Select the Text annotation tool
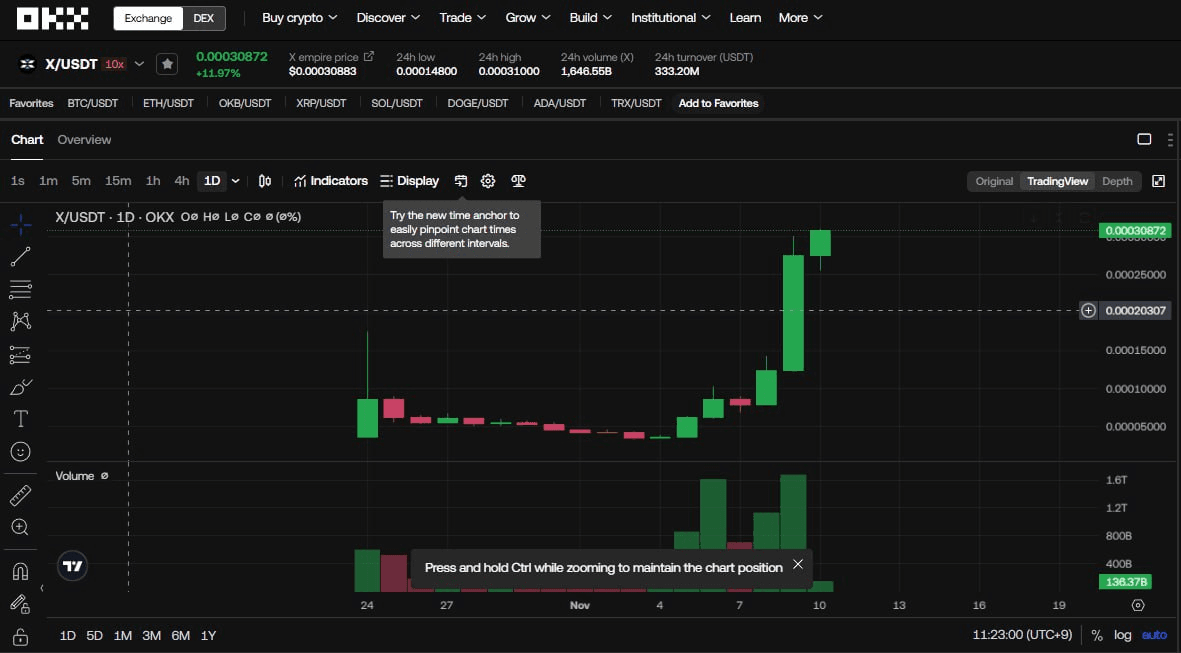Image resolution: width=1181 pixels, height=653 pixels. click(x=20, y=419)
